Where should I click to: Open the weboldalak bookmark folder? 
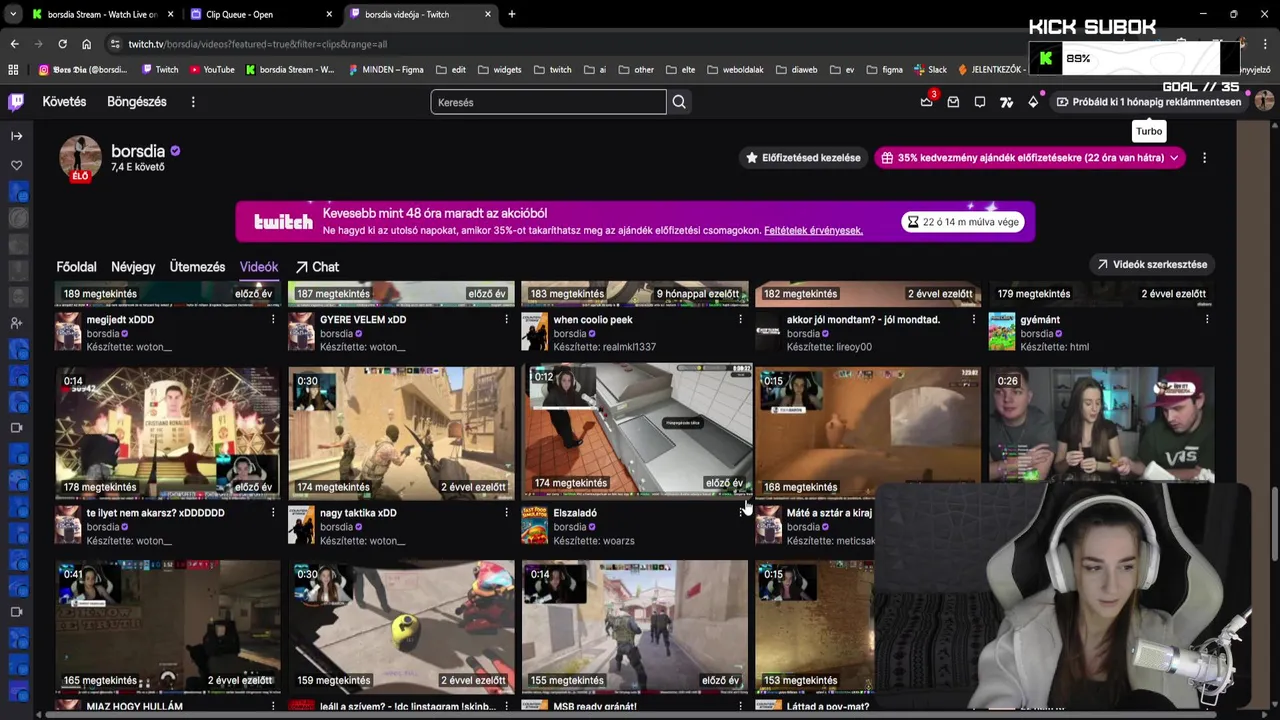(735, 70)
